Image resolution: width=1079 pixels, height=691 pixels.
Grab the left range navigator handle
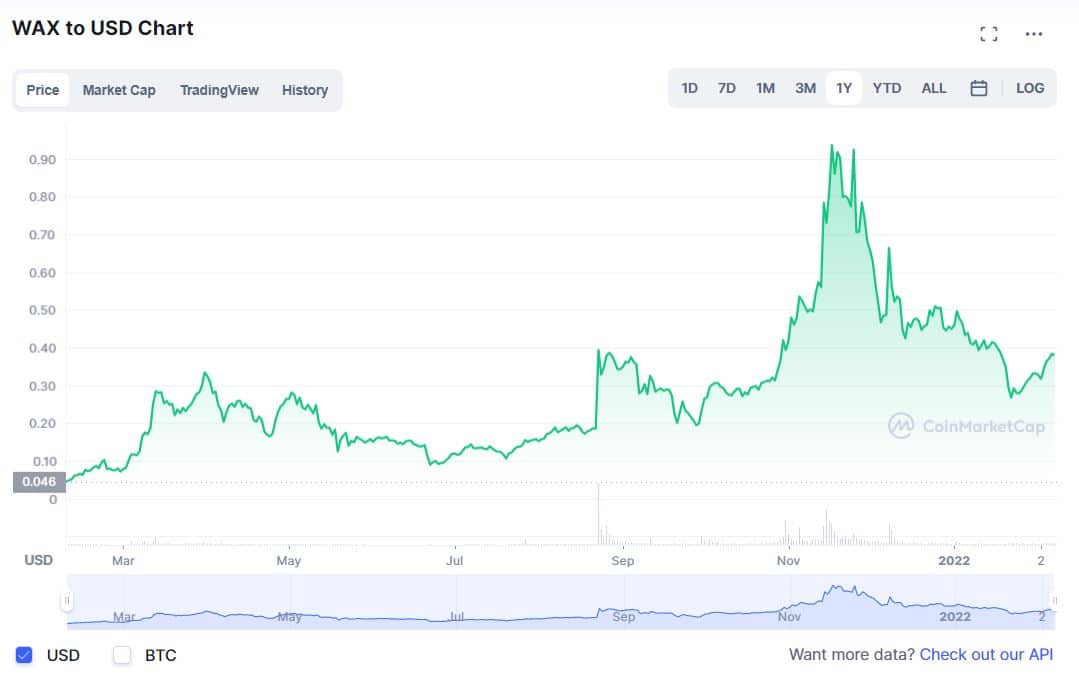tap(67, 601)
